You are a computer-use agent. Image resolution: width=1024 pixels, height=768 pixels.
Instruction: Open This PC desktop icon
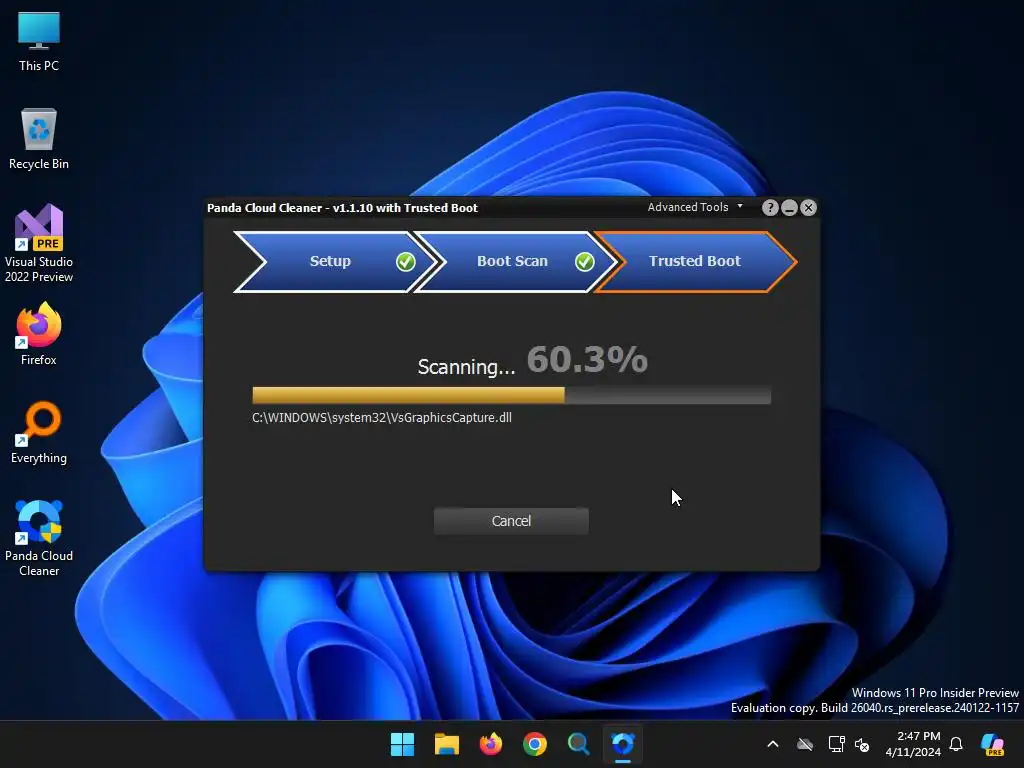click(x=39, y=41)
